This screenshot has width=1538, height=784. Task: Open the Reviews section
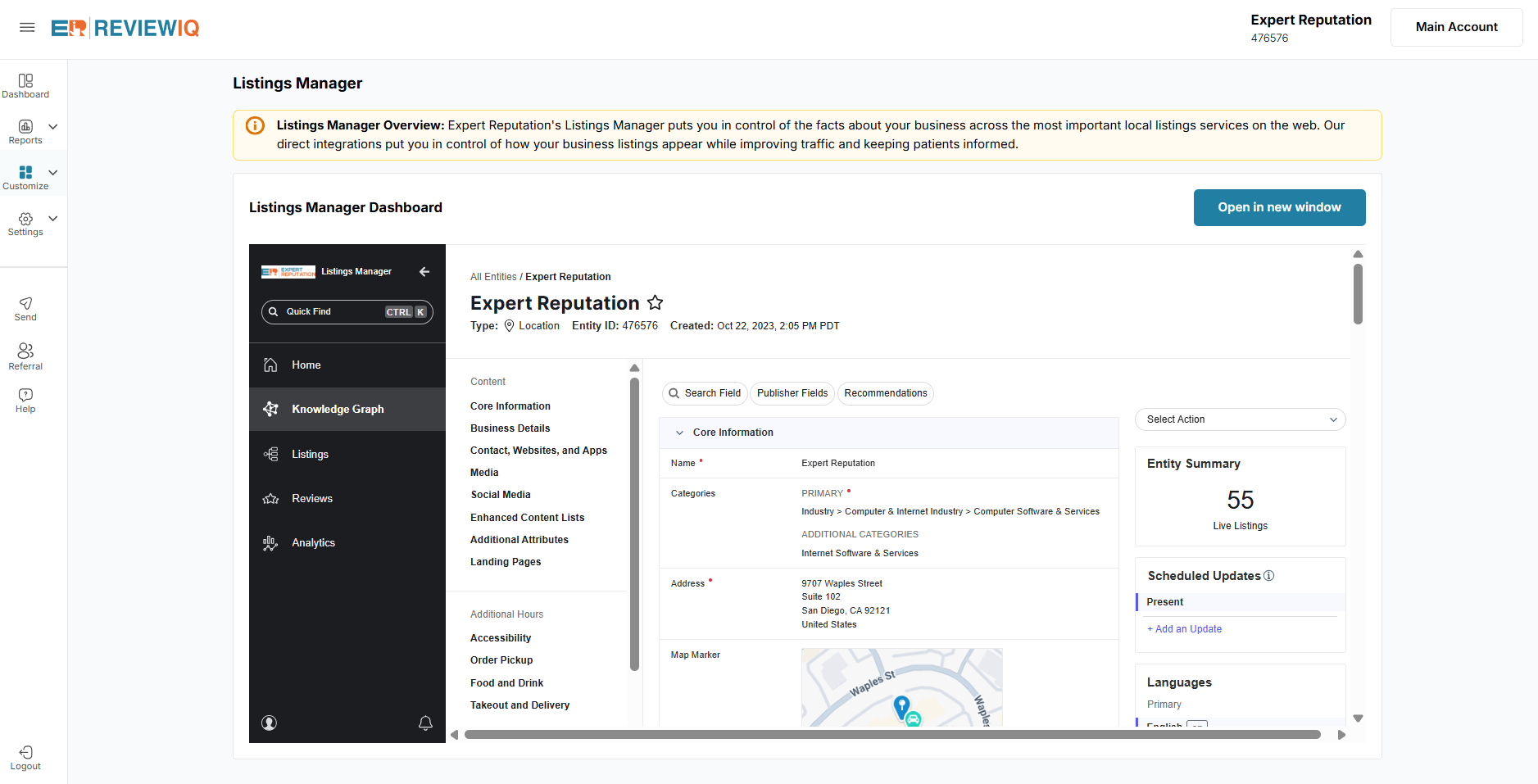(311, 498)
